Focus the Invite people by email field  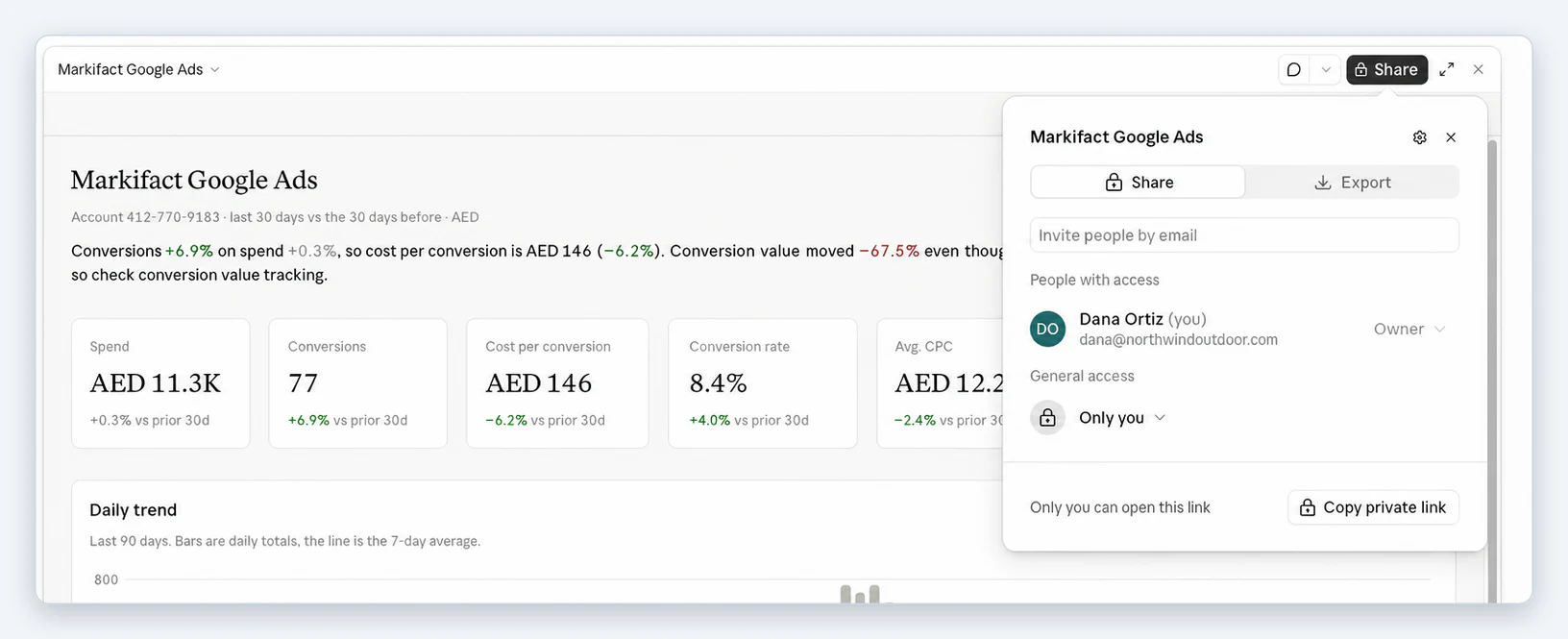click(1244, 235)
